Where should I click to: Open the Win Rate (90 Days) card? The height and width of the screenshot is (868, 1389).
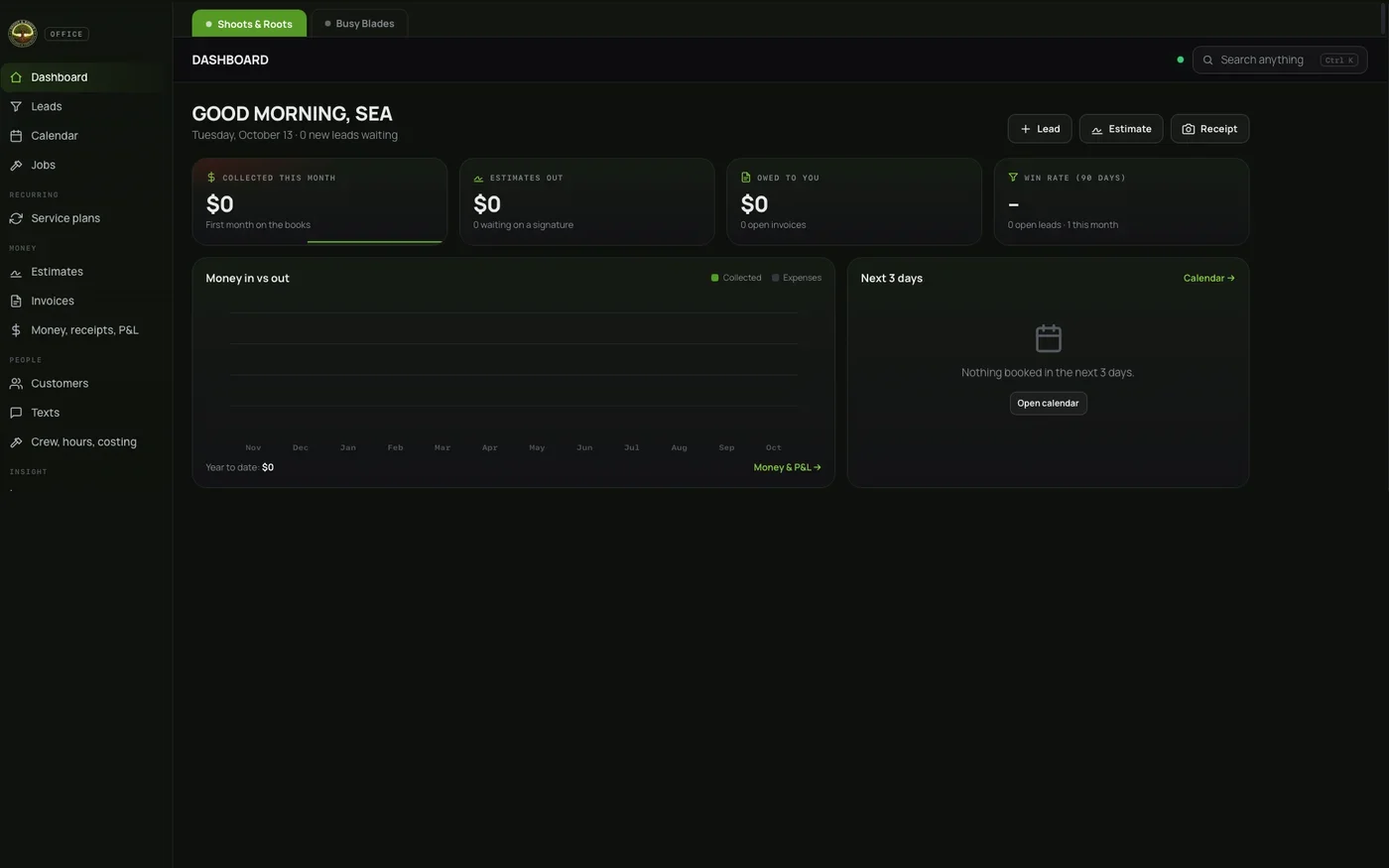pyautogui.click(x=1121, y=201)
